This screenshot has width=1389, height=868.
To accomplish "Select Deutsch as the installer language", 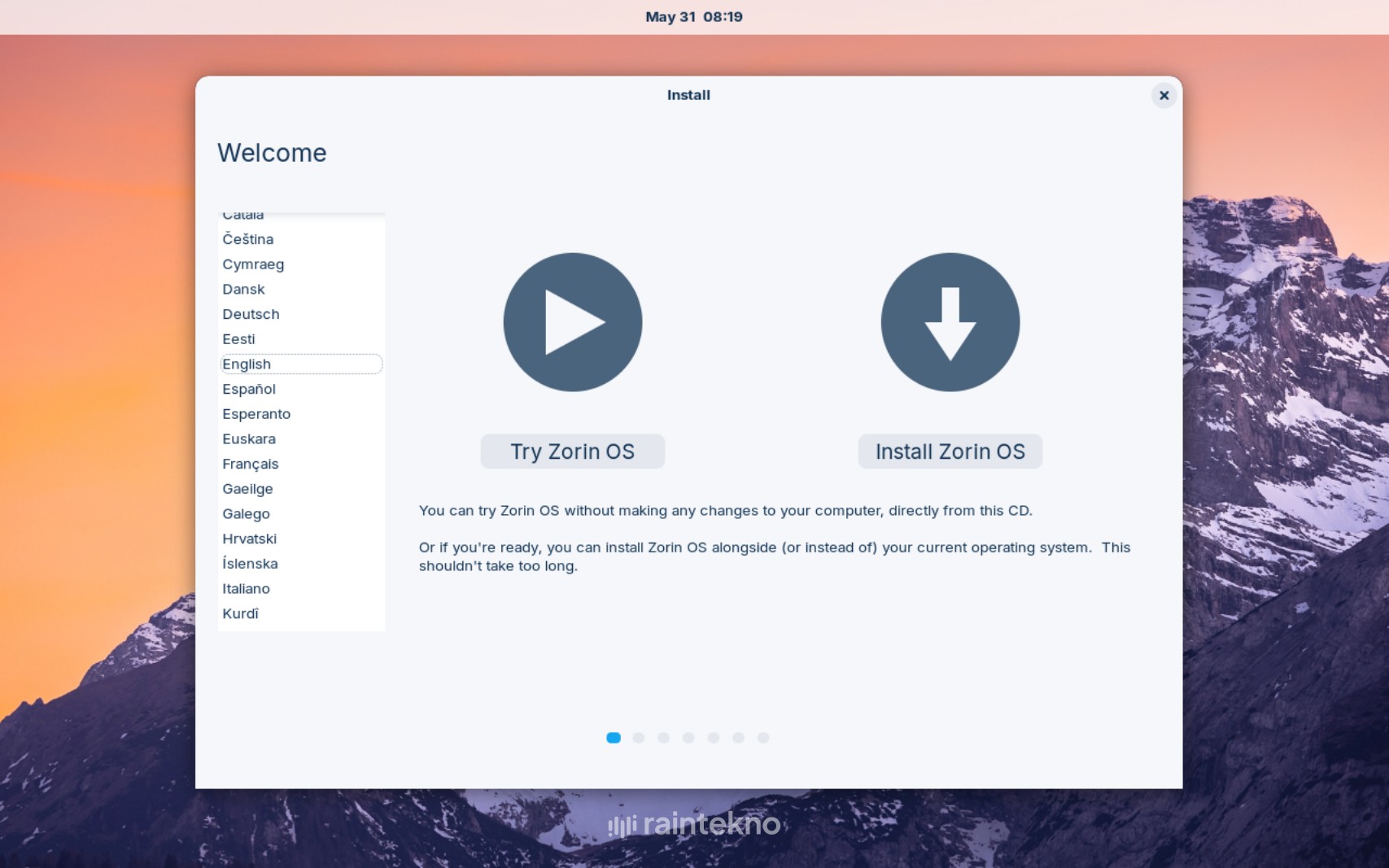I will (x=251, y=314).
